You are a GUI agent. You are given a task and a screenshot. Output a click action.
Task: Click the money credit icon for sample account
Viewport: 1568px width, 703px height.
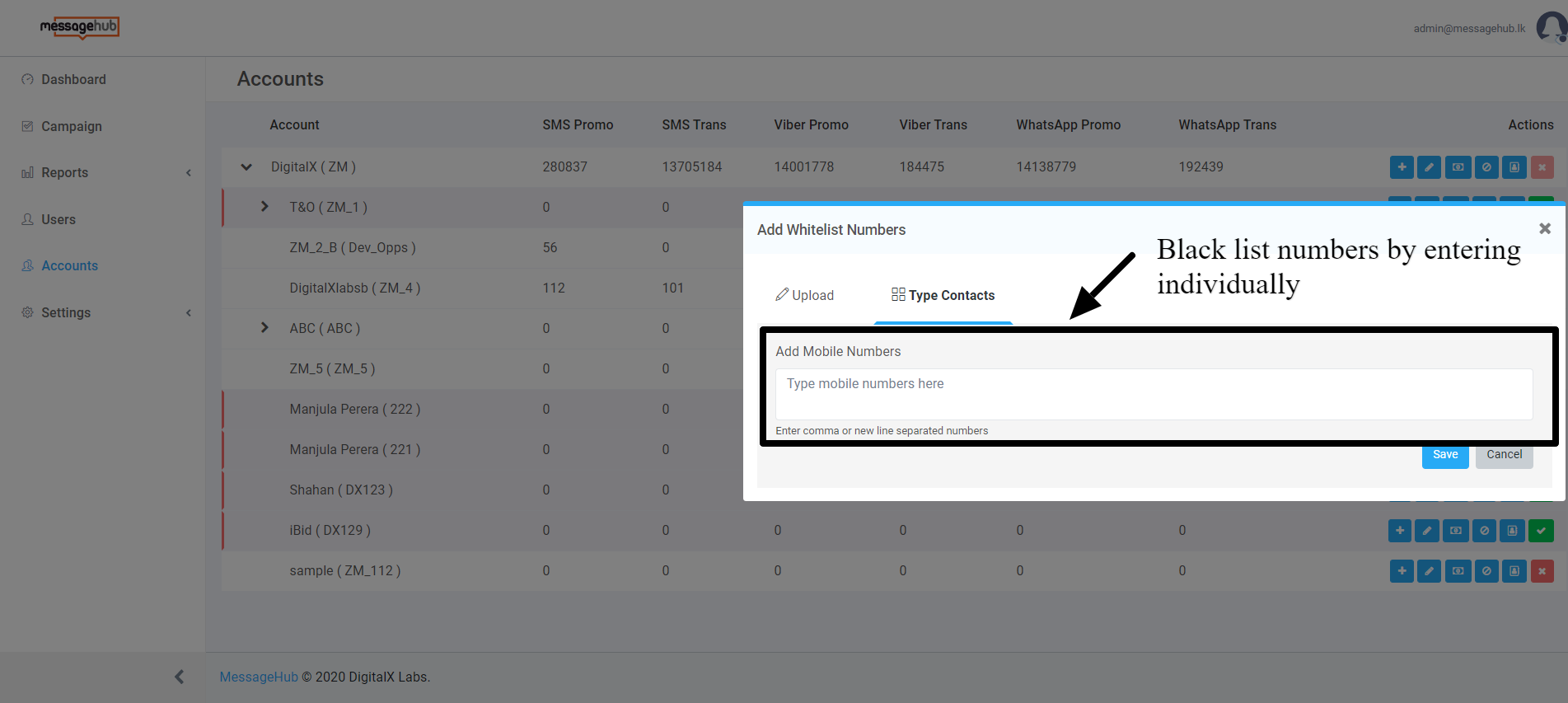pyautogui.click(x=1458, y=571)
